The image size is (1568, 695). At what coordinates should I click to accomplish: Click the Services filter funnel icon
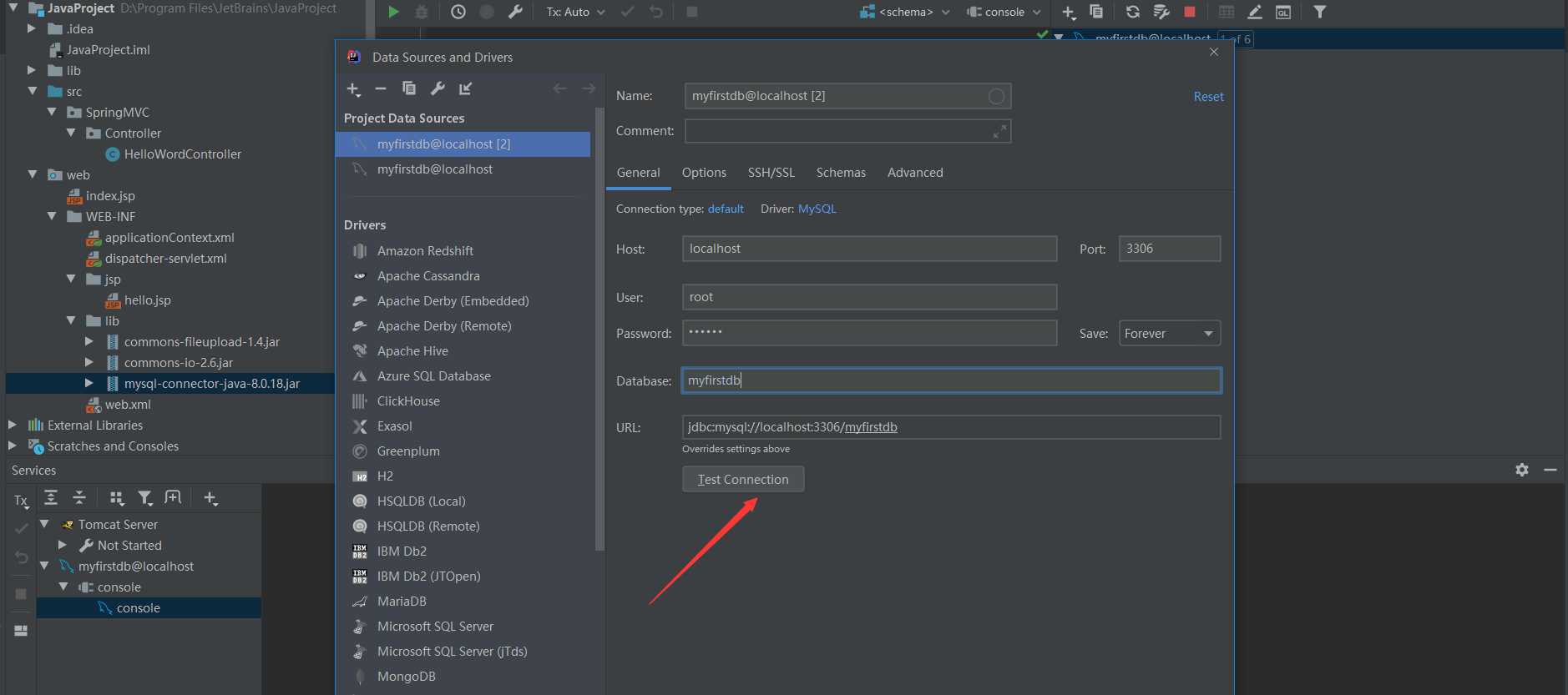point(145,498)
